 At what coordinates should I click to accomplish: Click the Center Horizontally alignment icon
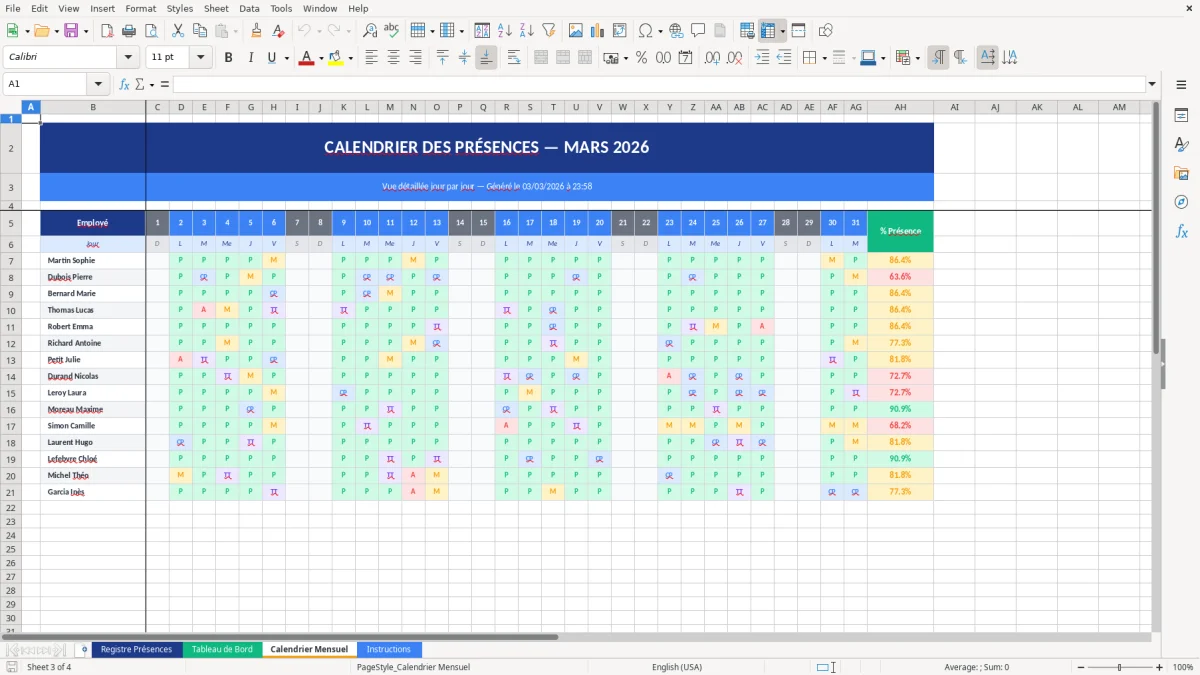coord(393,58)
